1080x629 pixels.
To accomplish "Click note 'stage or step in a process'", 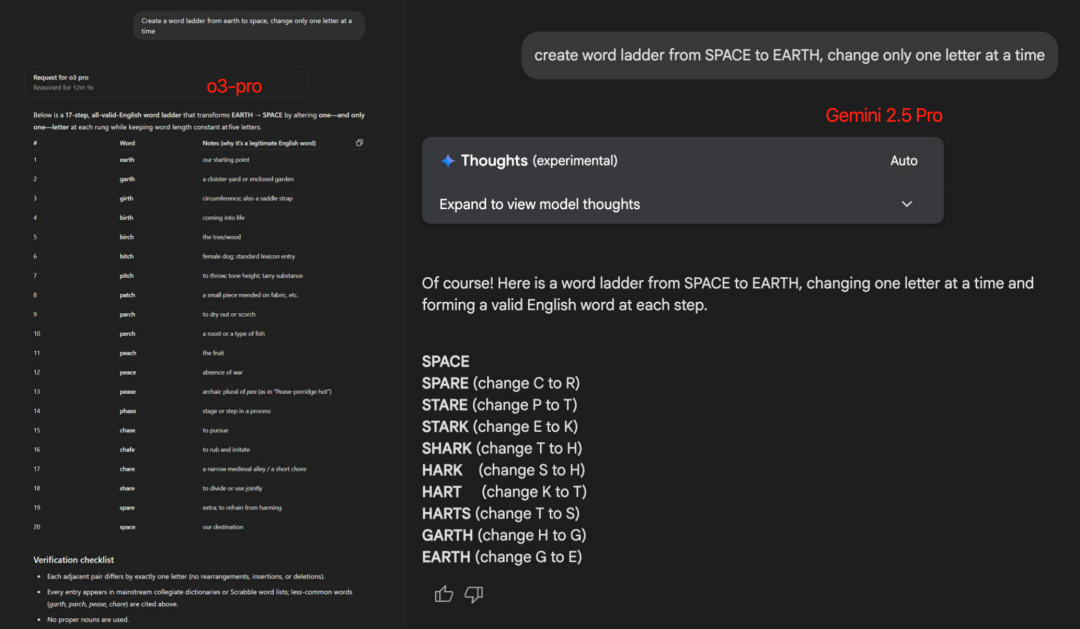I will 236,411.
